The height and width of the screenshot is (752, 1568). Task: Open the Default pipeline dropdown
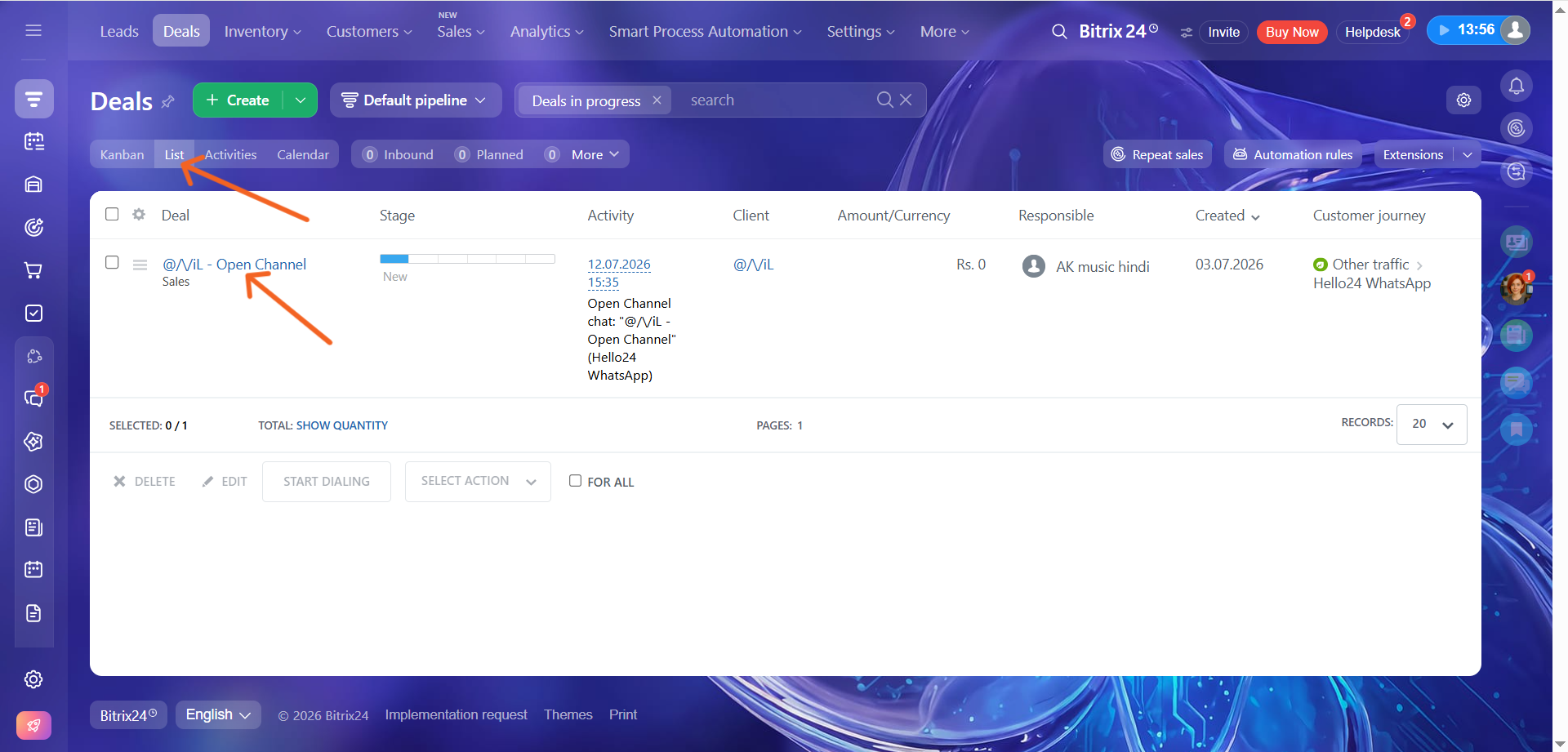(x=416, y=100)
